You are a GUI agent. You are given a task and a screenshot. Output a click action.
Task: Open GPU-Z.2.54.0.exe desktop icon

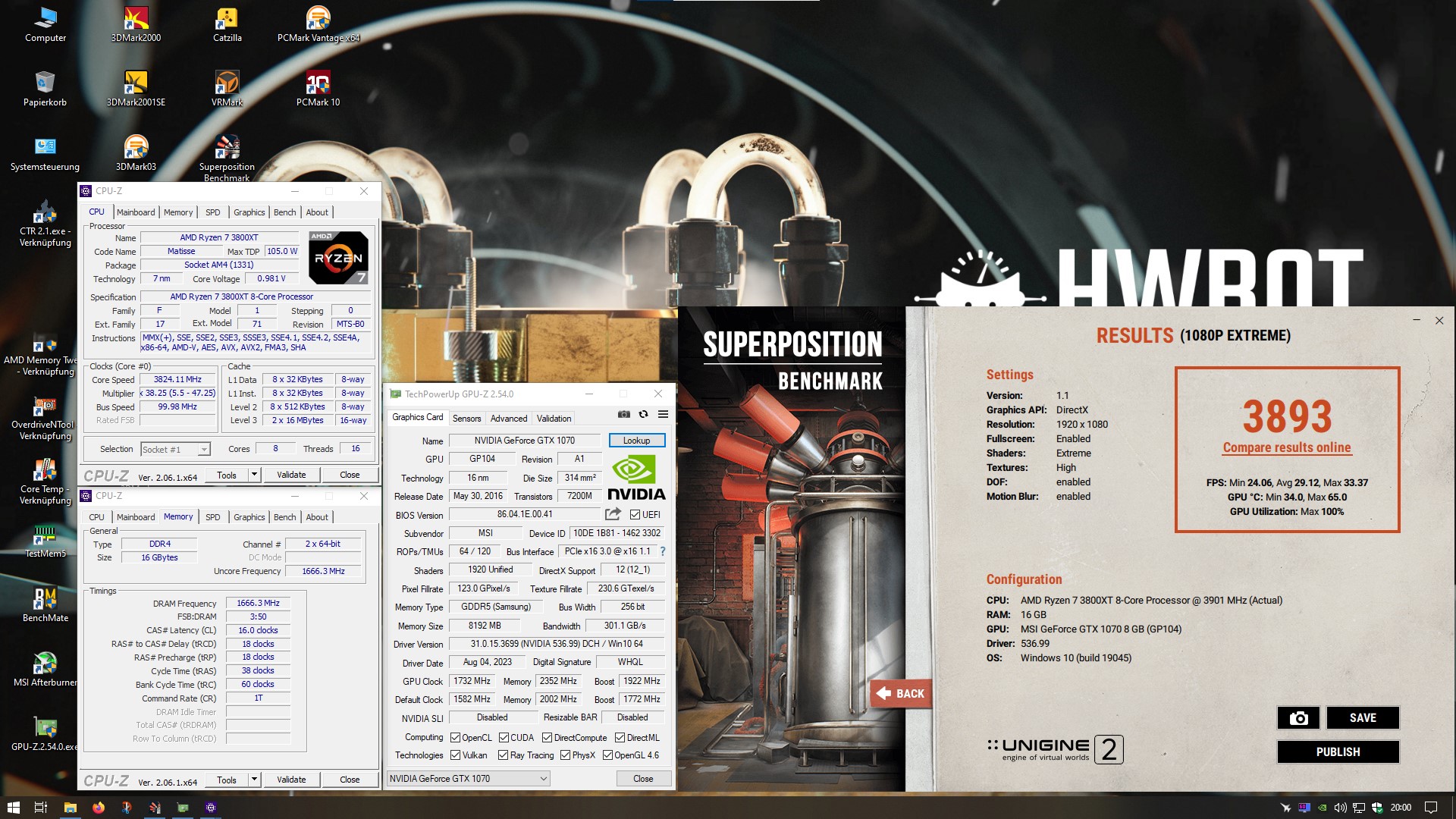45,733
